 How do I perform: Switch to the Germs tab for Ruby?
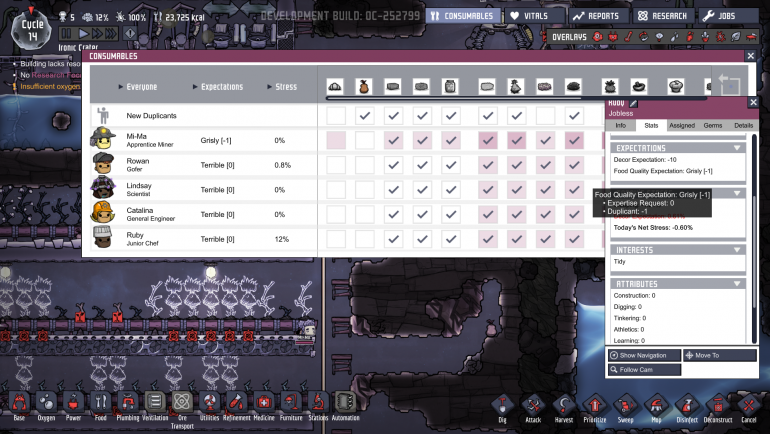(713, 126)
